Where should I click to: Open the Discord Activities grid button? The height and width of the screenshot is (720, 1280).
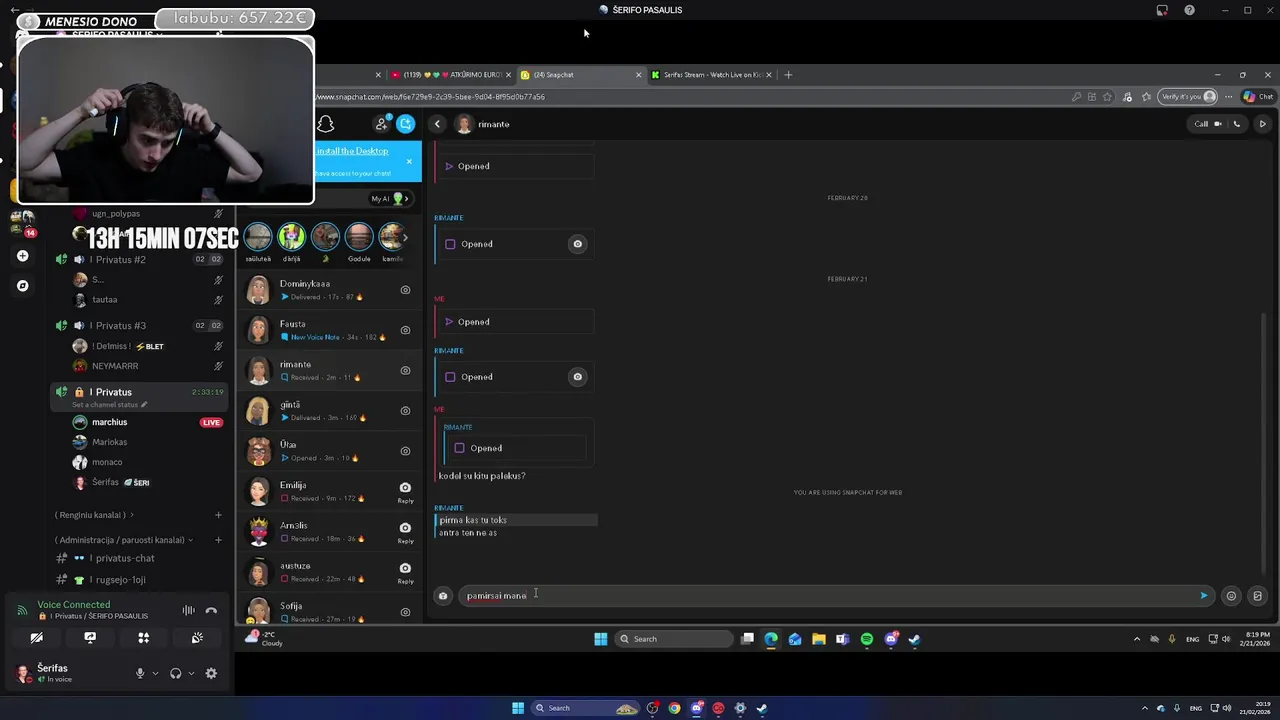(143, 638)
